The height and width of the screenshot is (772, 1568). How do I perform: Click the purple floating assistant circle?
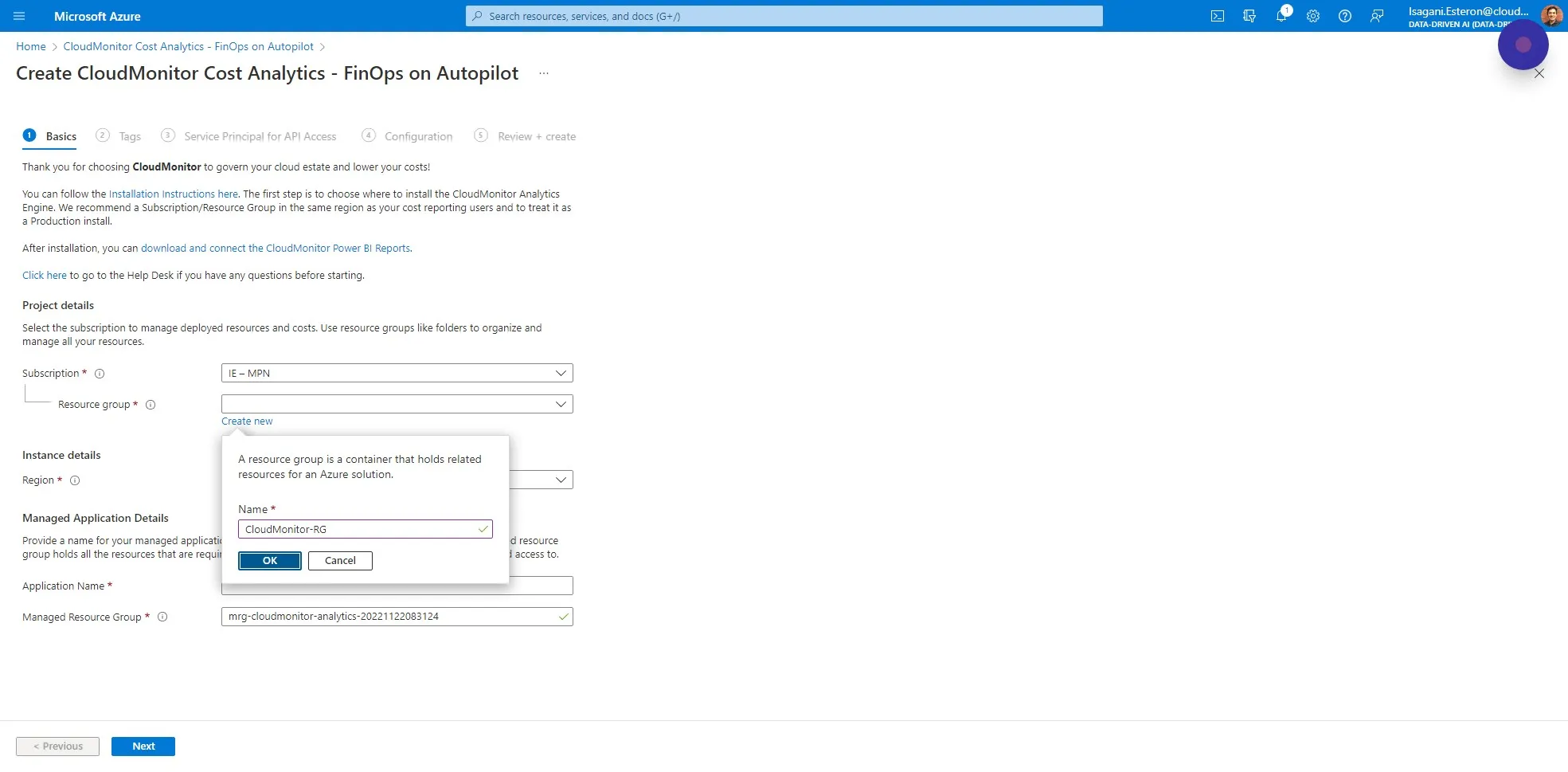[x=1523, y=45]
